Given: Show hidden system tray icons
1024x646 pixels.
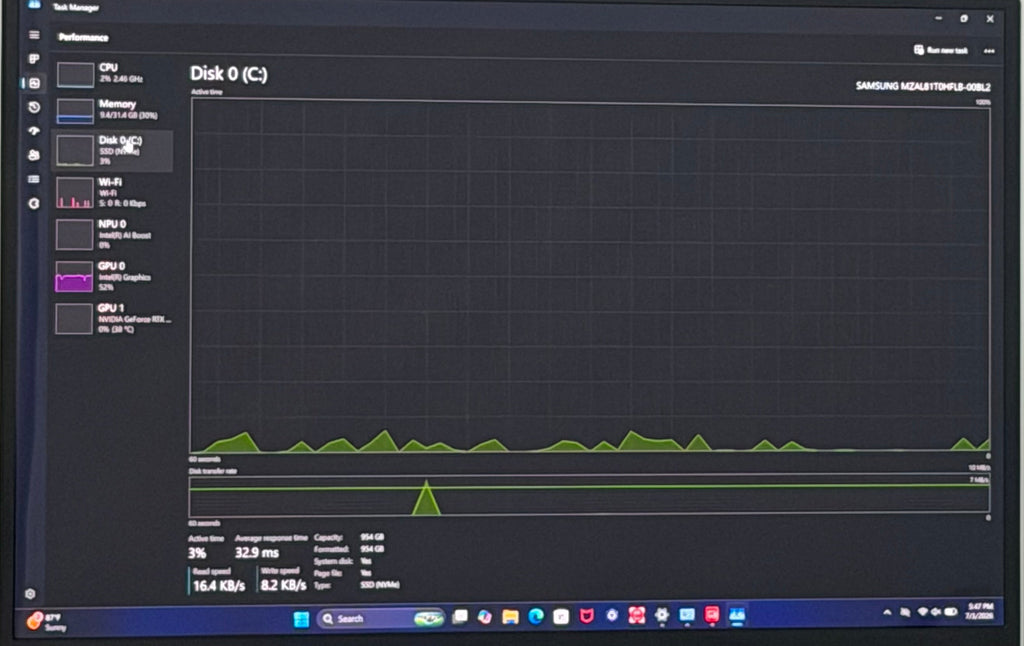Looking at the screenshot, I should pyautogui.click(x=887, y=612).
